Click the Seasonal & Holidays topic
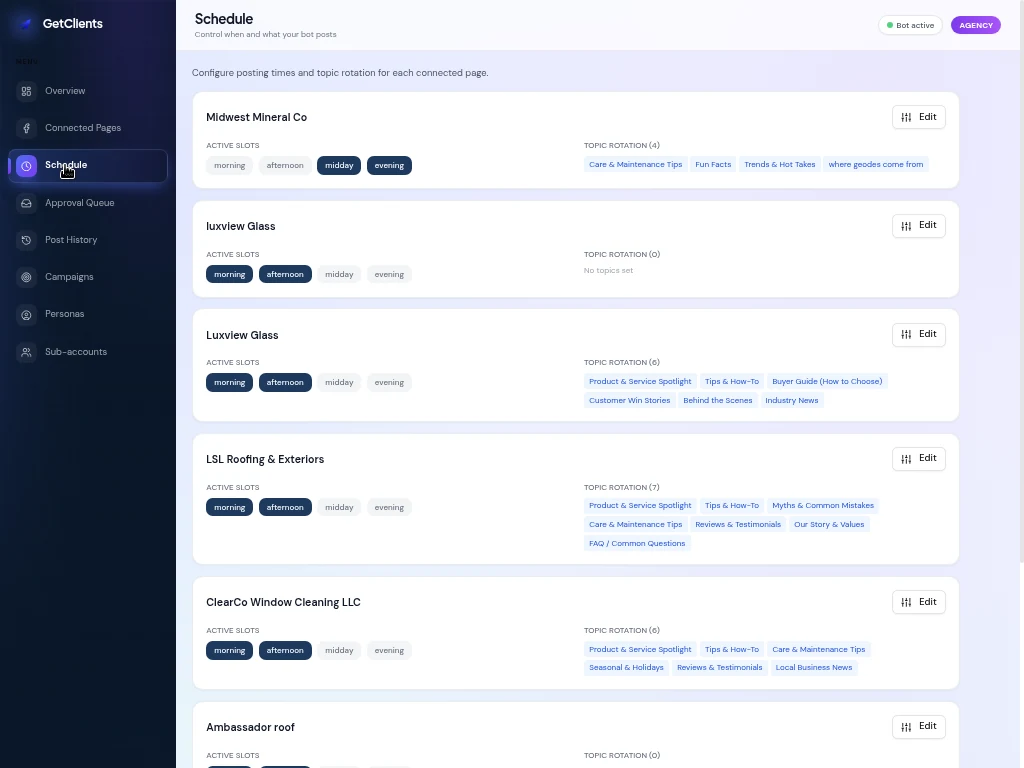The width and height of the screenshot is (1024, 768). [626, 667]
